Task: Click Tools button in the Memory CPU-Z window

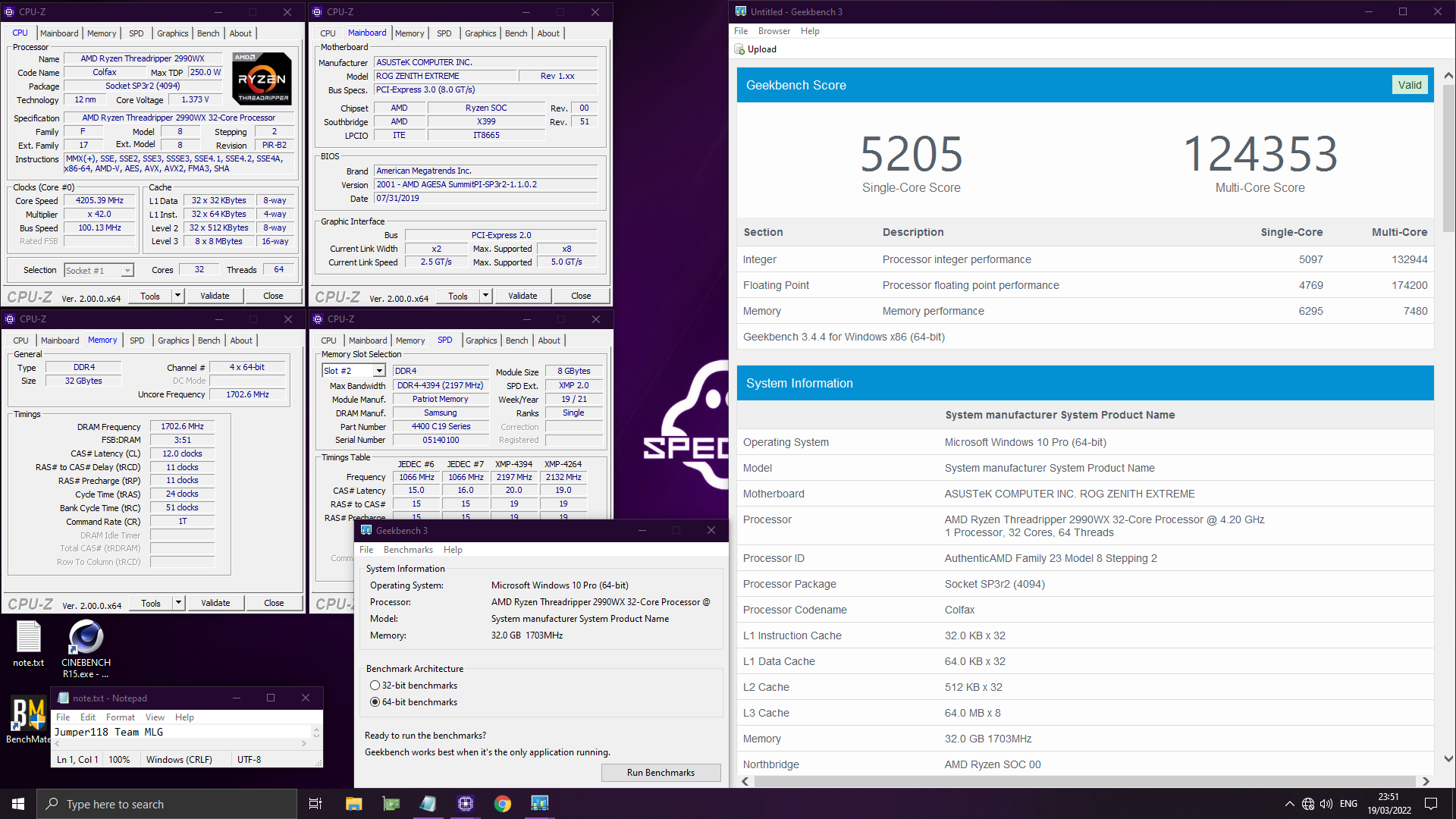Action: pyautogui.click(x=151, y=603)
